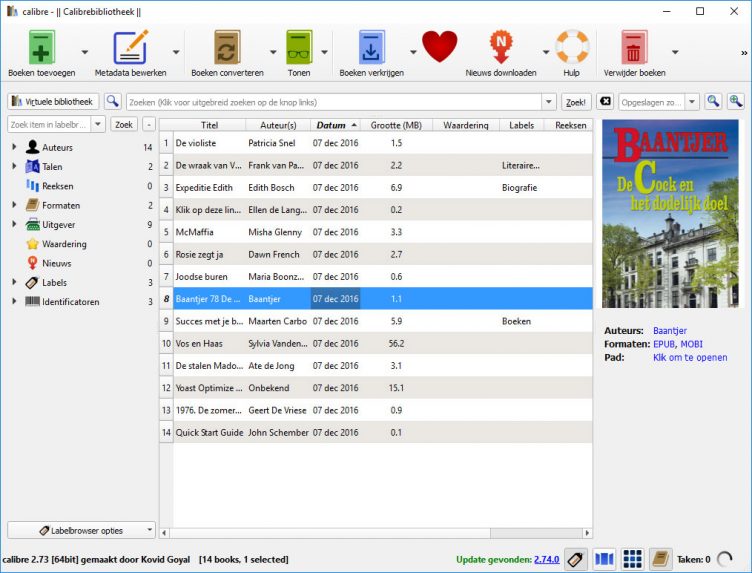
Task: Open the update link 2.74.0
Action: 547,560
